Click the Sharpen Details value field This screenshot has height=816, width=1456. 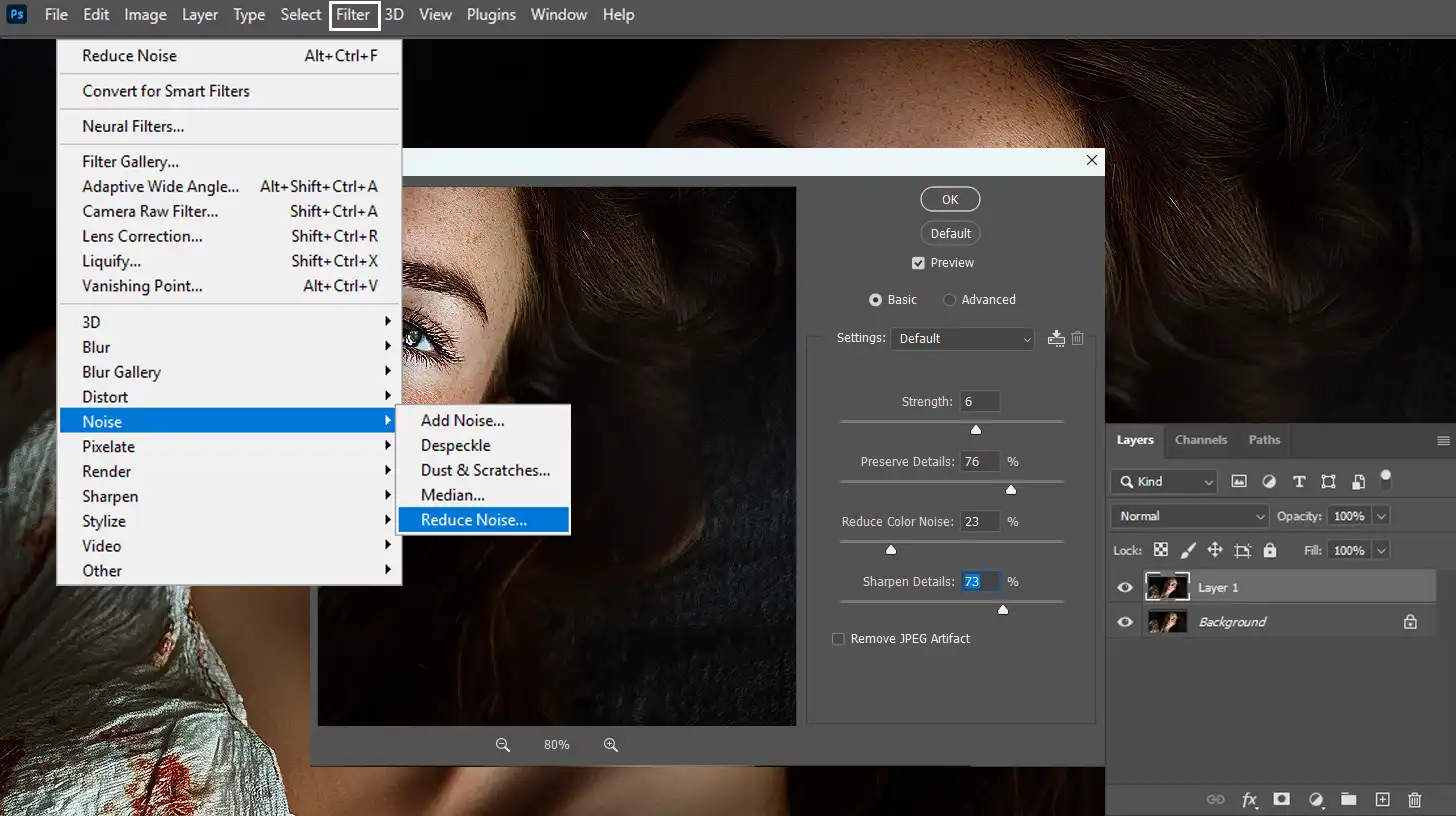[980, 582]
